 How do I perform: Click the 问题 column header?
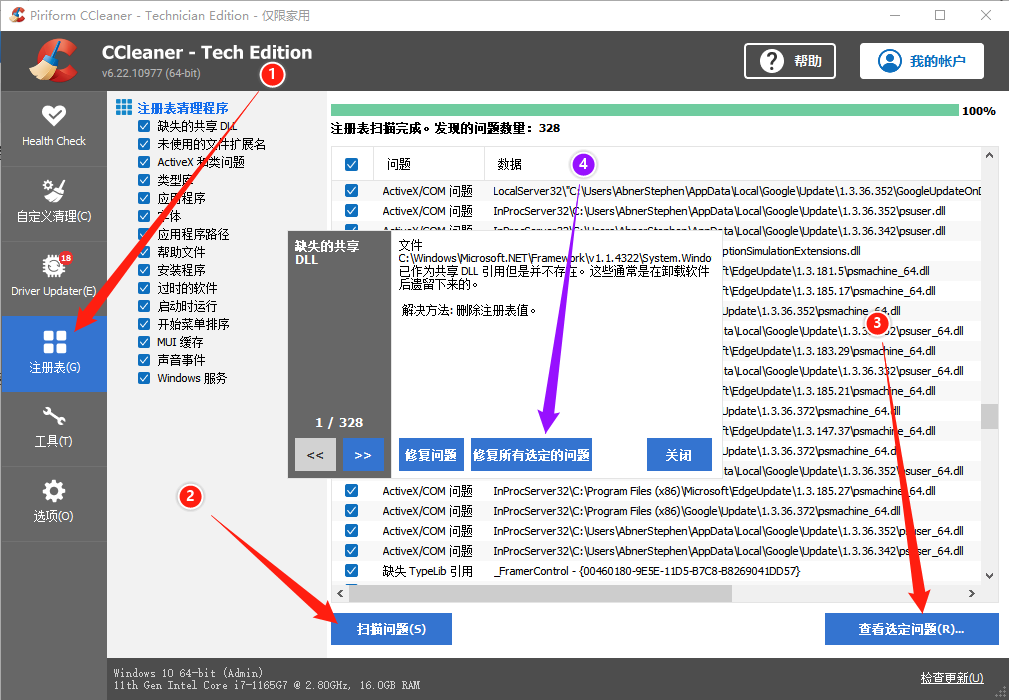click(429, 165)
